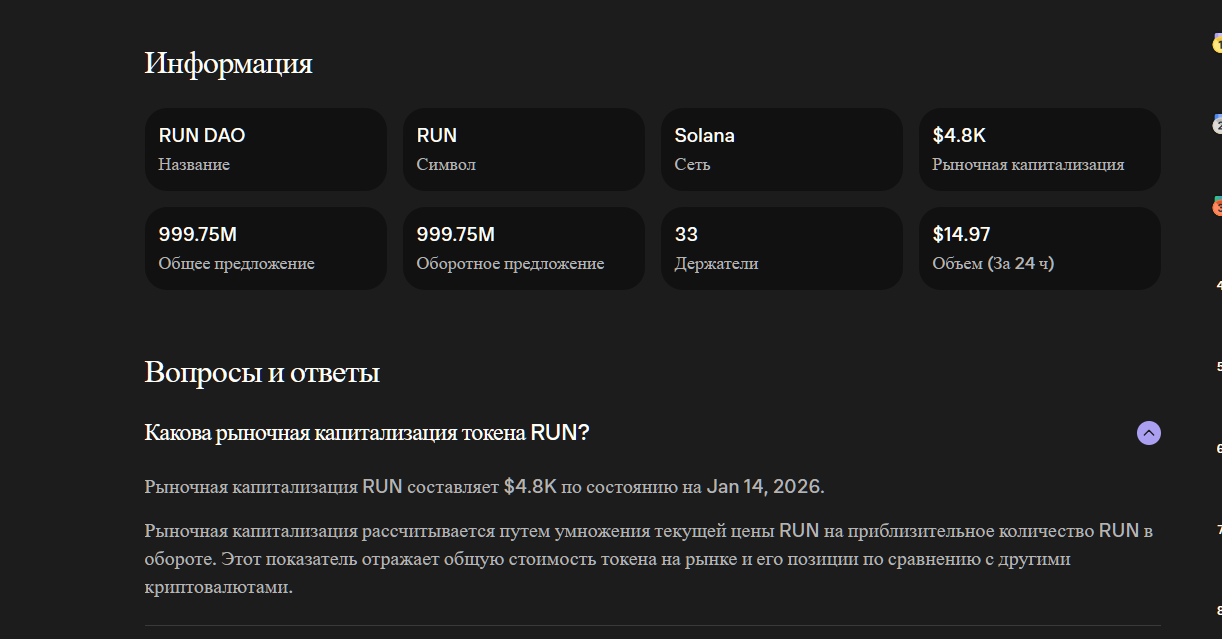Click rank number 6 in the side list
1222x639 pixels.
tap(1219, 448)
